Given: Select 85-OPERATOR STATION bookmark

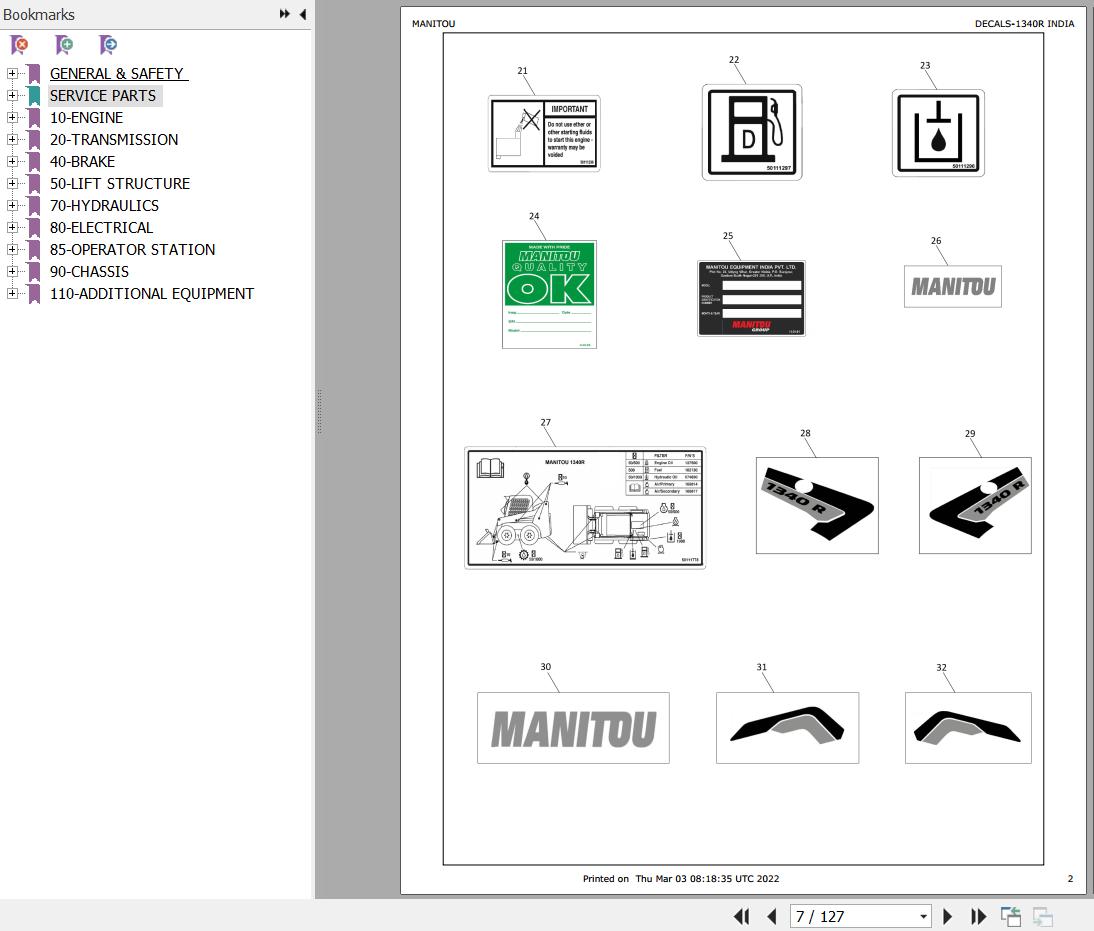Looking at the screenshot, I should click(133, 249).
